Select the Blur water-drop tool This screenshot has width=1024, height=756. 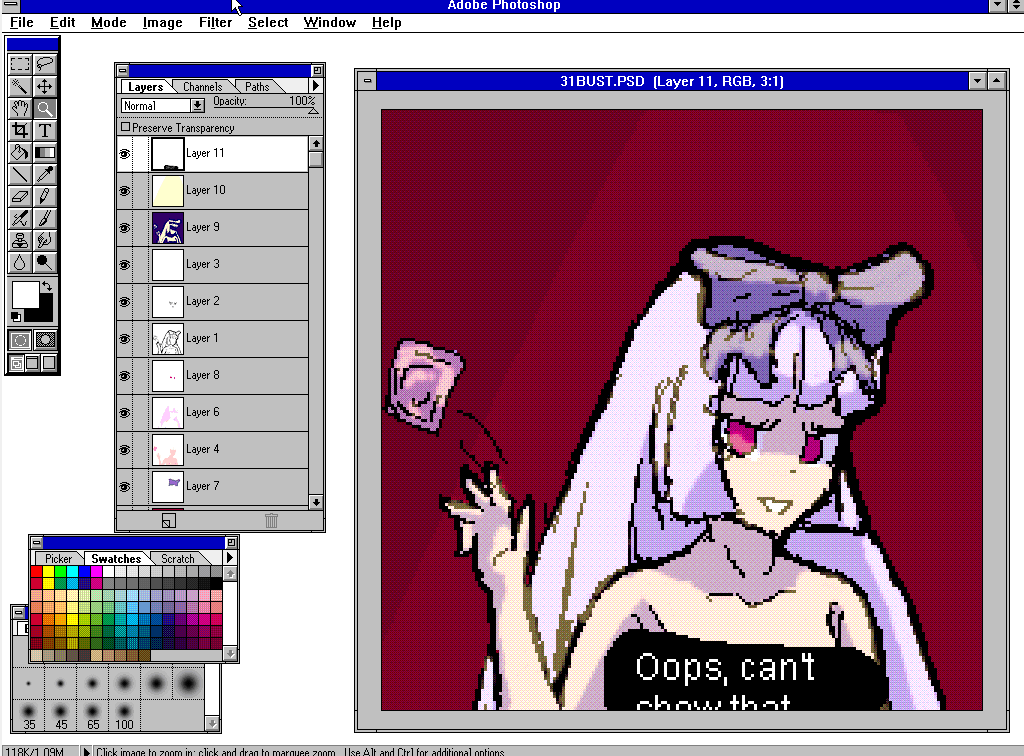point(20,262)
